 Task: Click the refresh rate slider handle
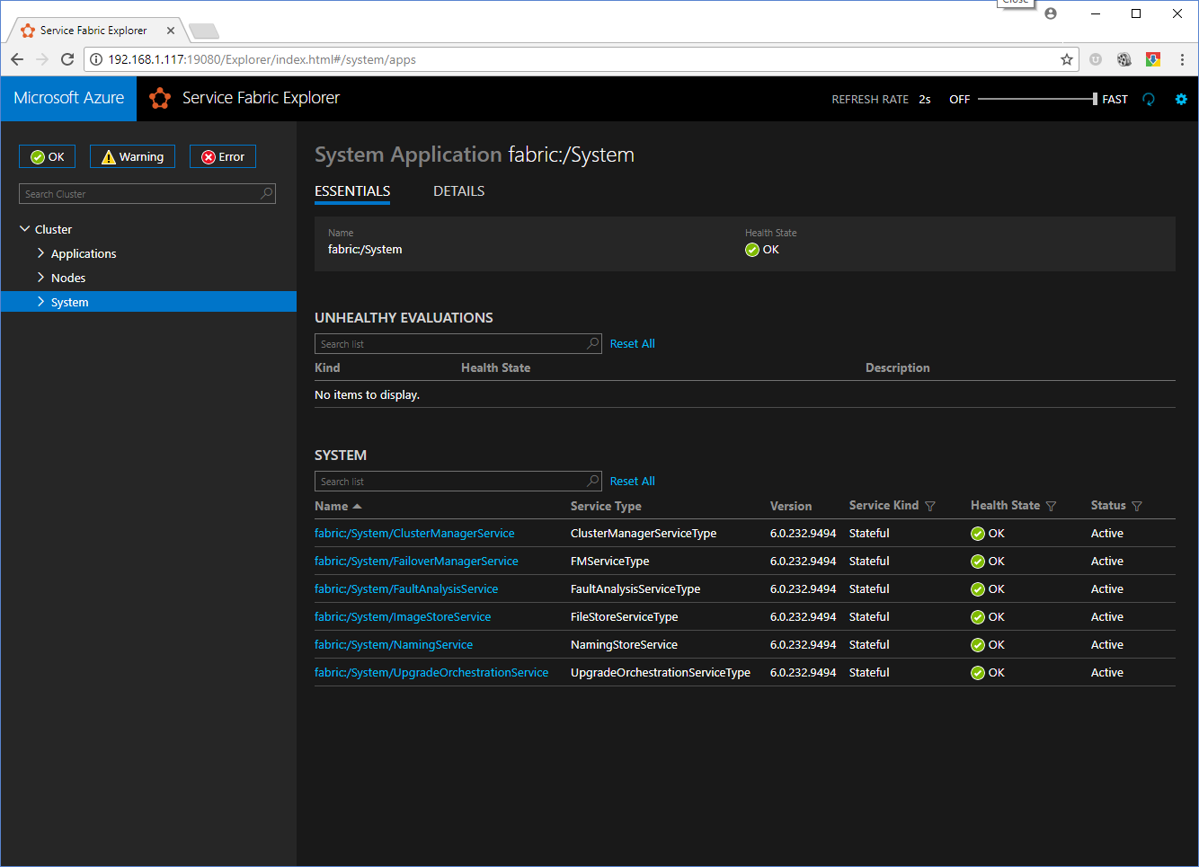pyautogui.click(x=1095, y=99)
